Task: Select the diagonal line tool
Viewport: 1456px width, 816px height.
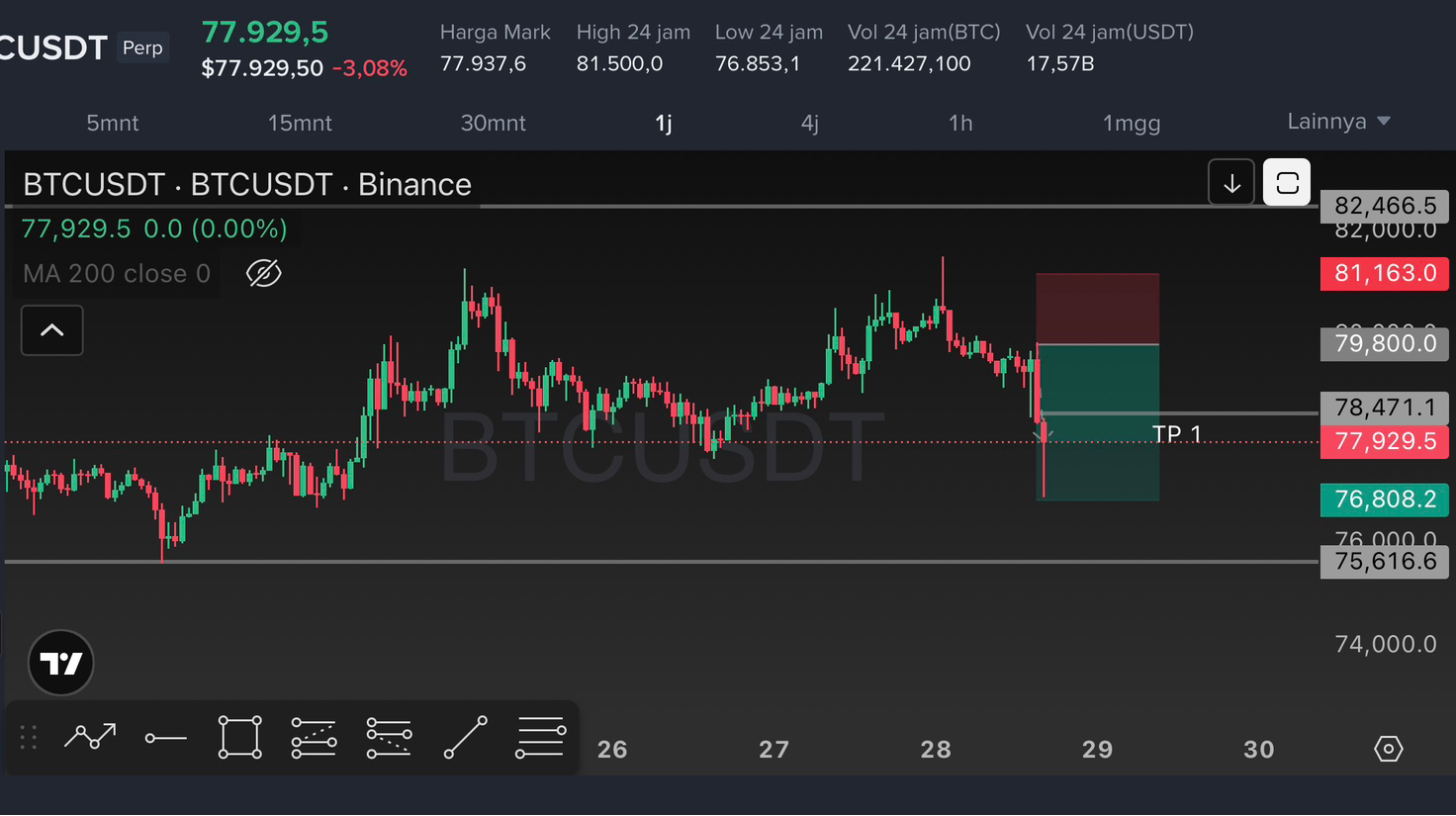Action: (465, 738)
